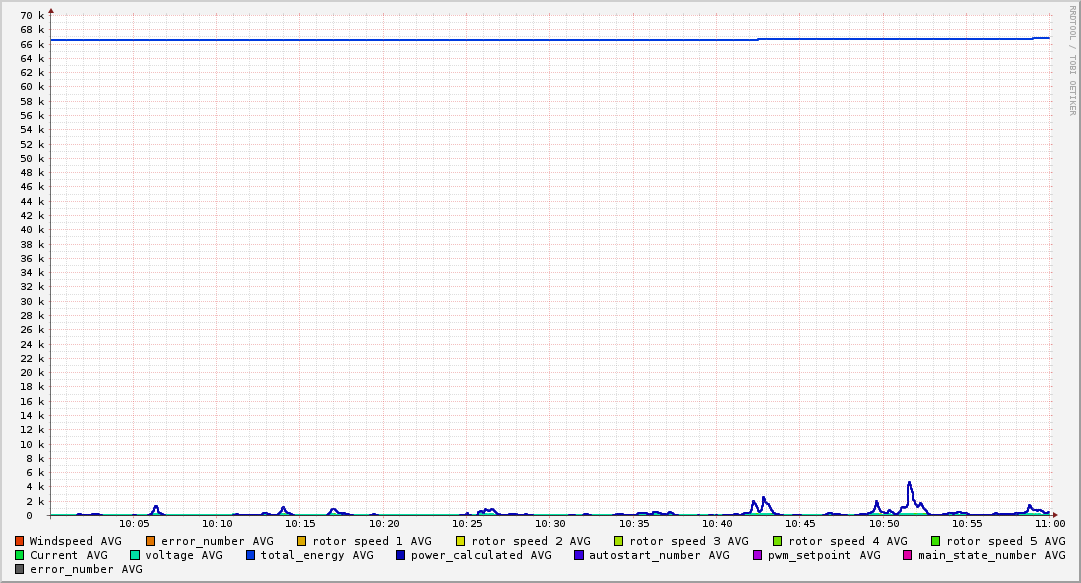Click the autostart_number AVG legend label

pyautogui.click(x=659, y=555)
